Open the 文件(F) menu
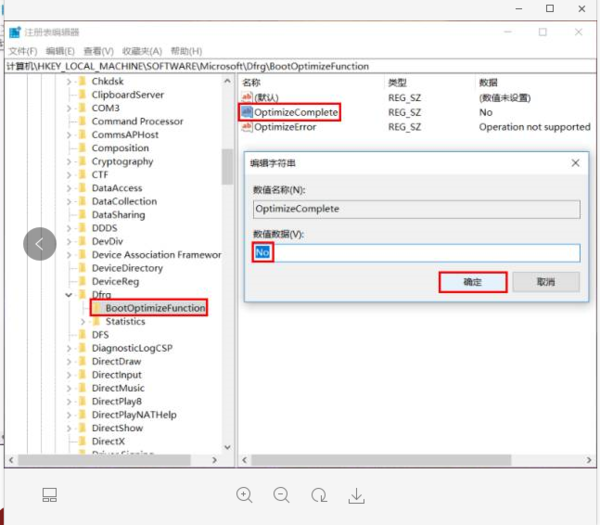The image size is (600, 525). pyautogui.click(x=23, y=51)
